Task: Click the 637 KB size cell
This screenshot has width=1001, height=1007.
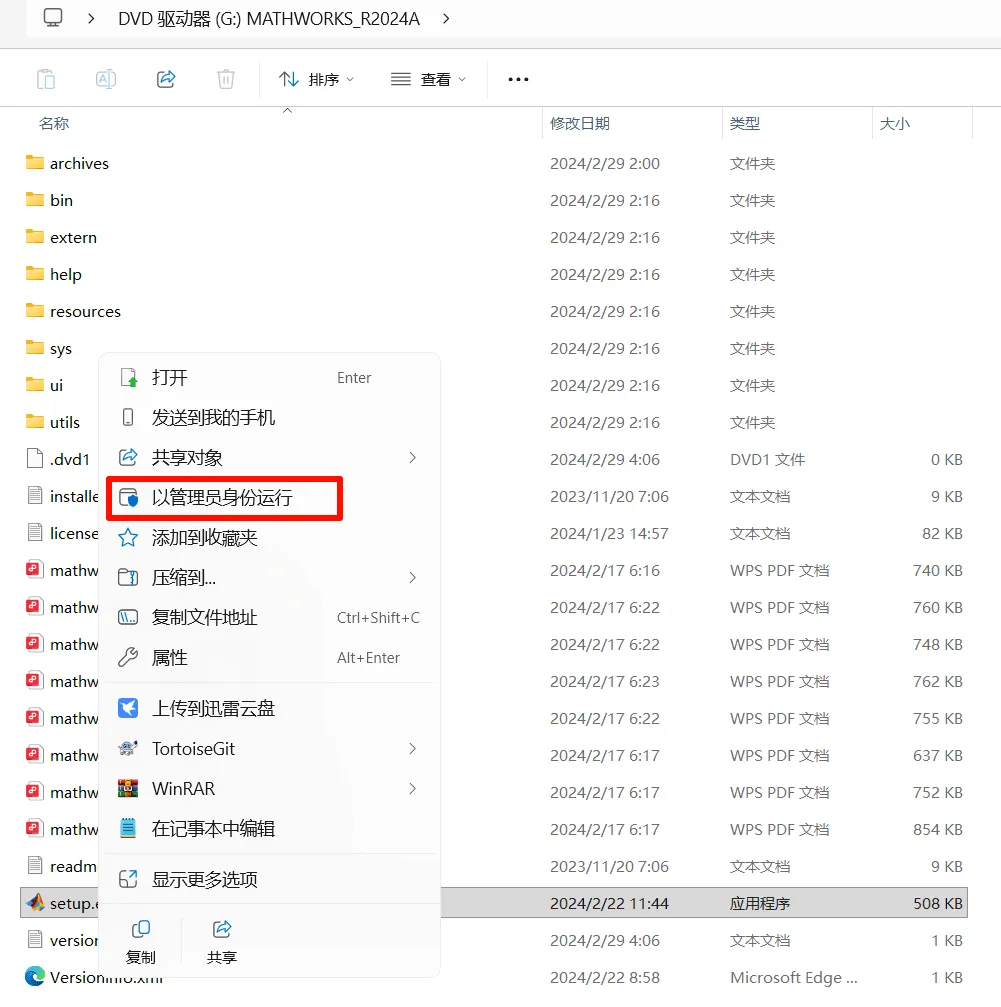Action: point(938,755)
